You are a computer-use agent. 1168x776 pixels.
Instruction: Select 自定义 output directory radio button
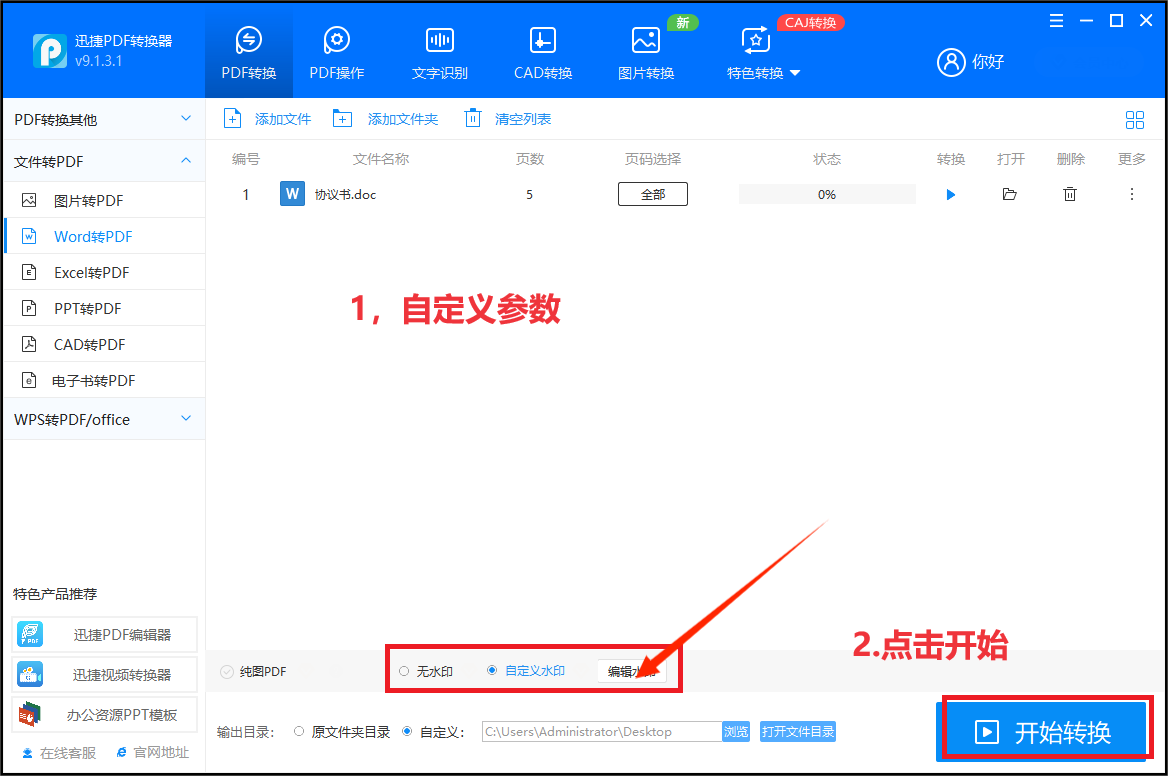[x=407, y=731]
